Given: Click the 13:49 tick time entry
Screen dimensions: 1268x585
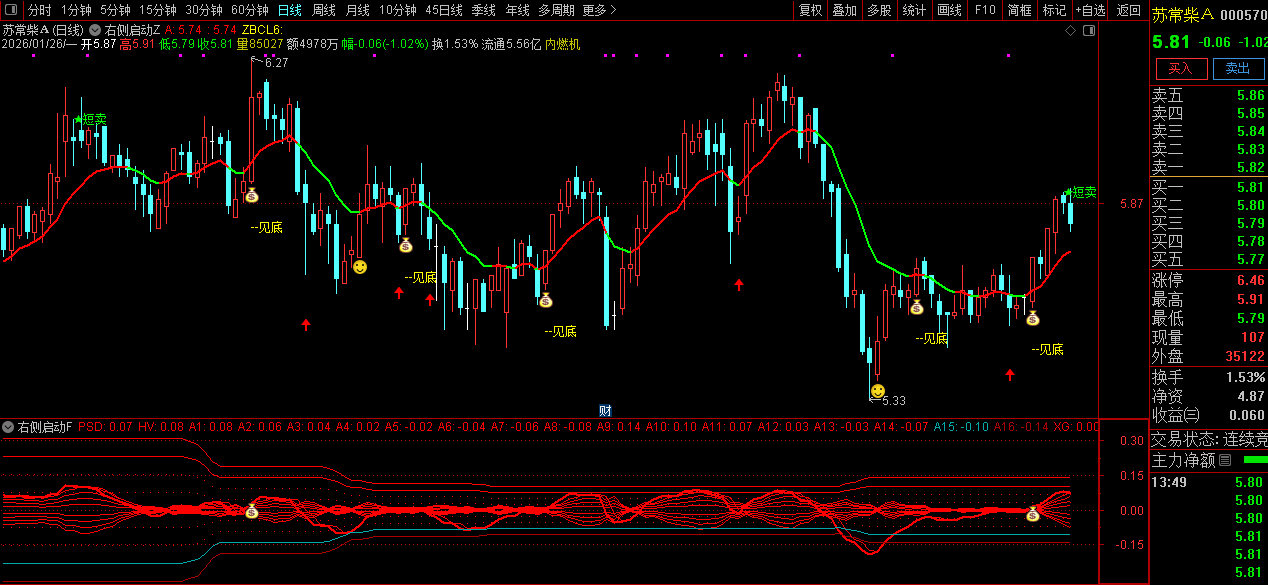Looking at the screenshot, I should (x=1168, y=483).
